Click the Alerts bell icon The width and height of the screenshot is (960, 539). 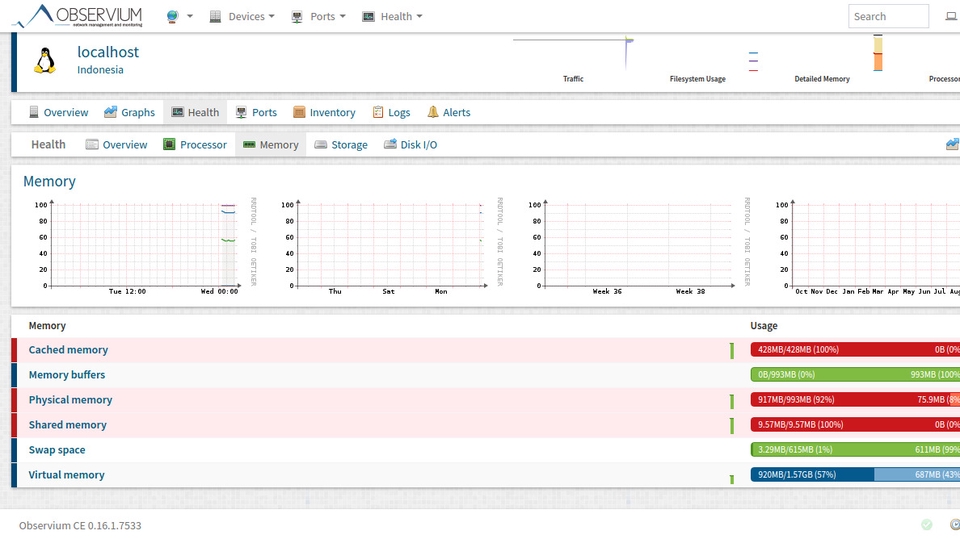tap(433, 113)
